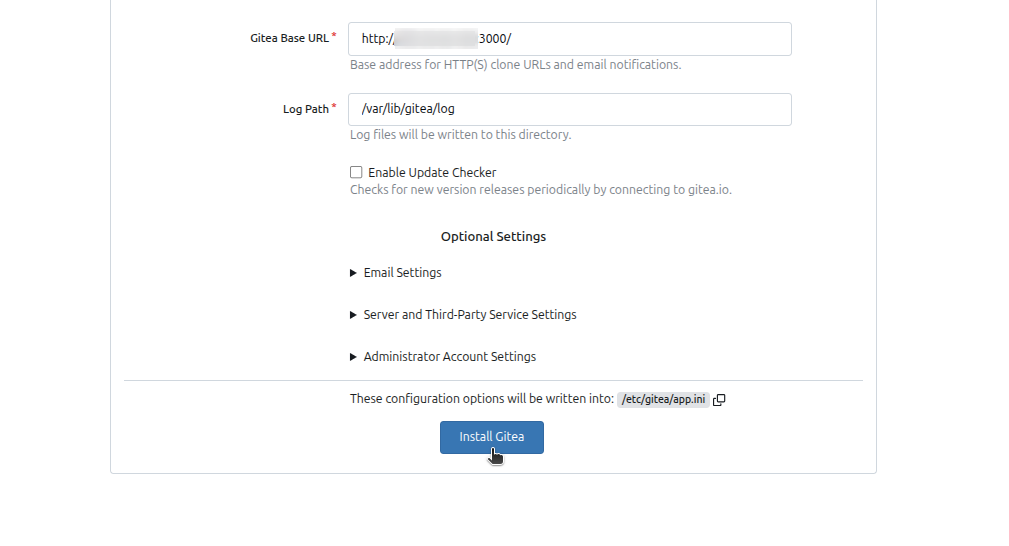The height and width of the screenshot is (546, 1009).
Task: Expand Email Settings section
Action: (396, 273)
